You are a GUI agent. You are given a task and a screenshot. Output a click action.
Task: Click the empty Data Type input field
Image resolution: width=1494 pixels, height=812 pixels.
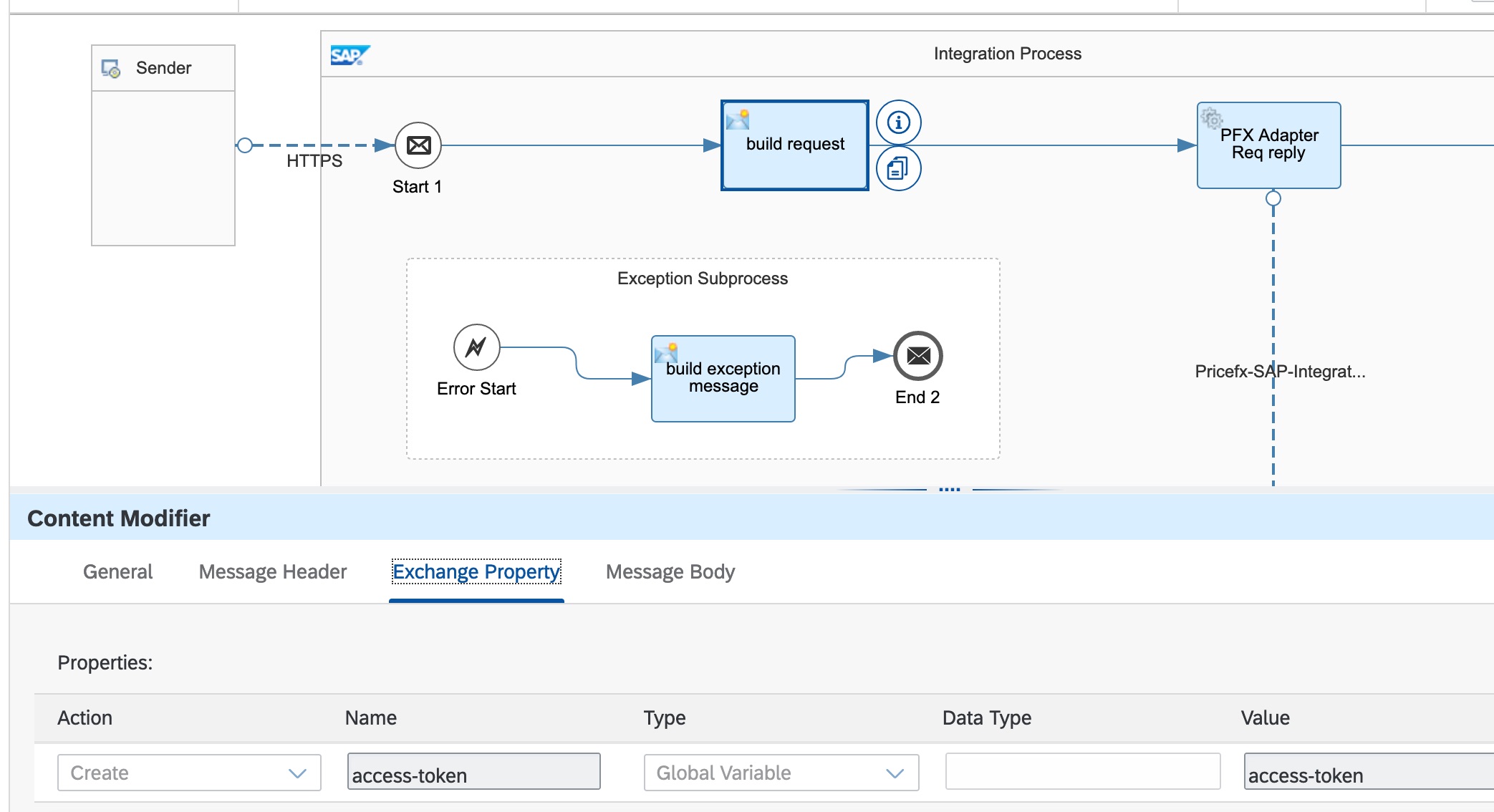tap(1082, 771)
